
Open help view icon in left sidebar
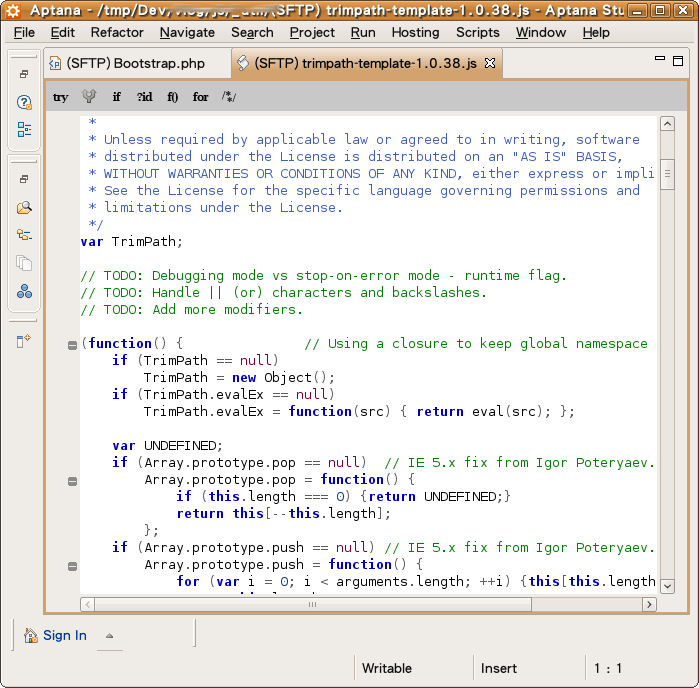tap(24, 103)
